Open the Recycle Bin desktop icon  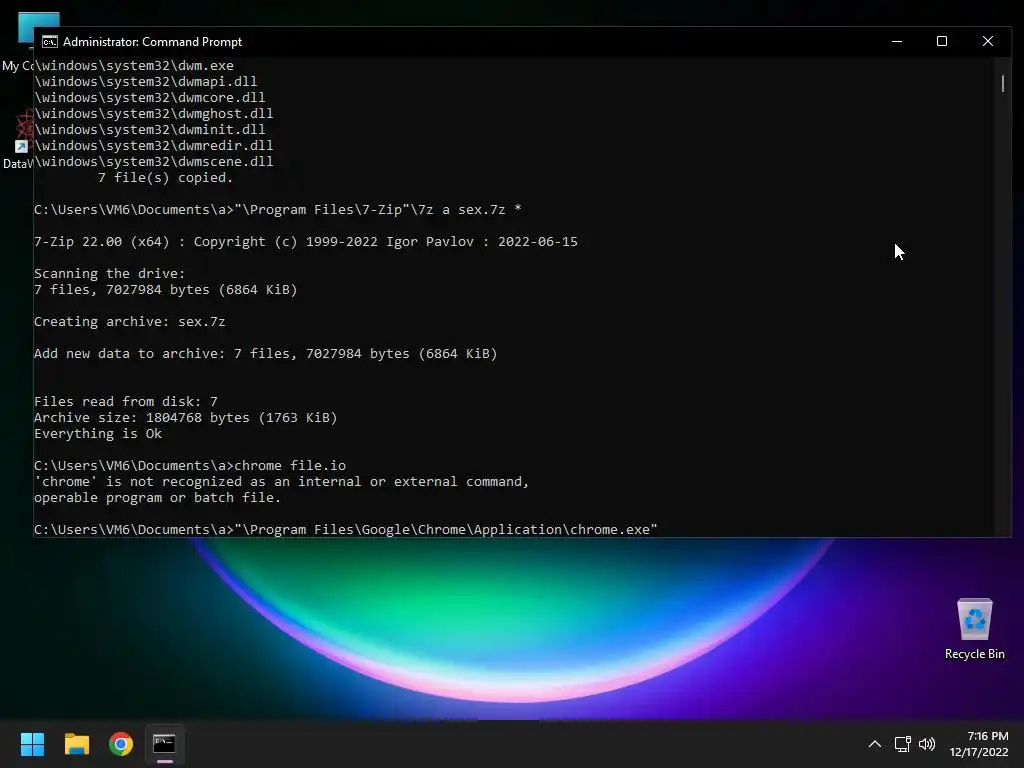click(x=974, y=630)
